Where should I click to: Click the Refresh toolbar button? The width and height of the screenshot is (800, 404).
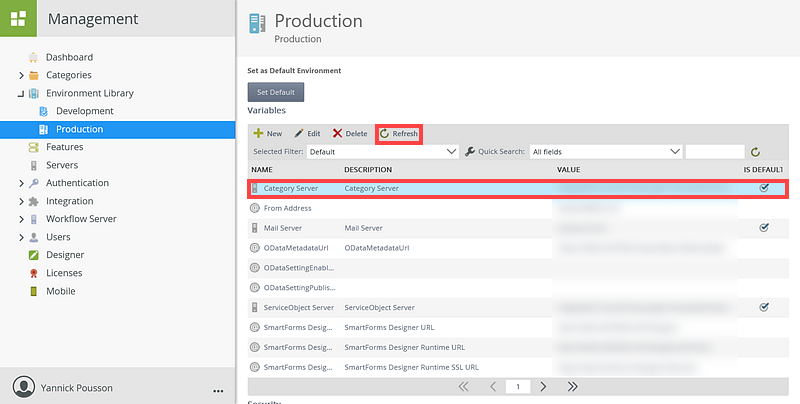[399, 133]
